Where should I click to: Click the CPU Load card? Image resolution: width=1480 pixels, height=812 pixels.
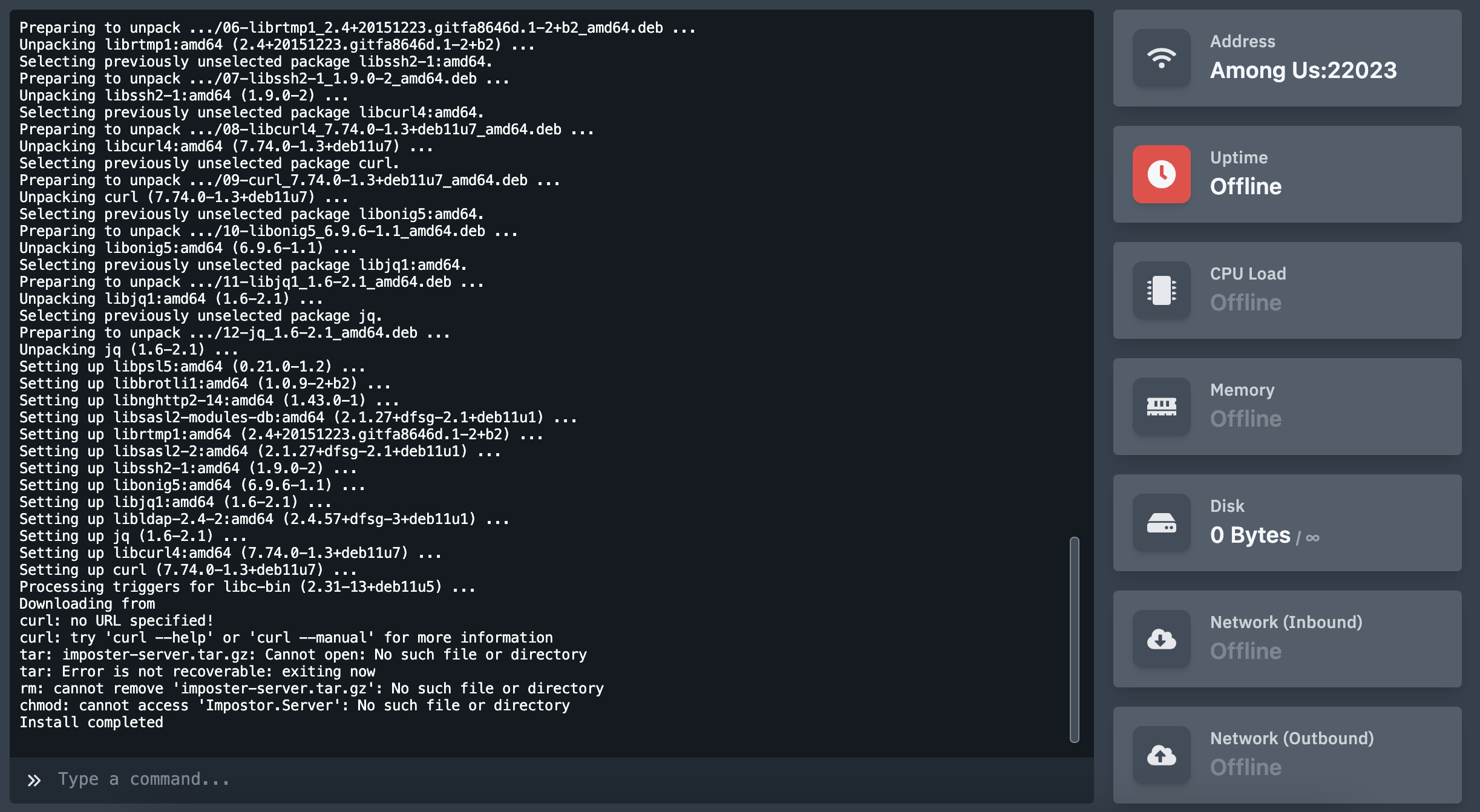(x=1286, y=290)
